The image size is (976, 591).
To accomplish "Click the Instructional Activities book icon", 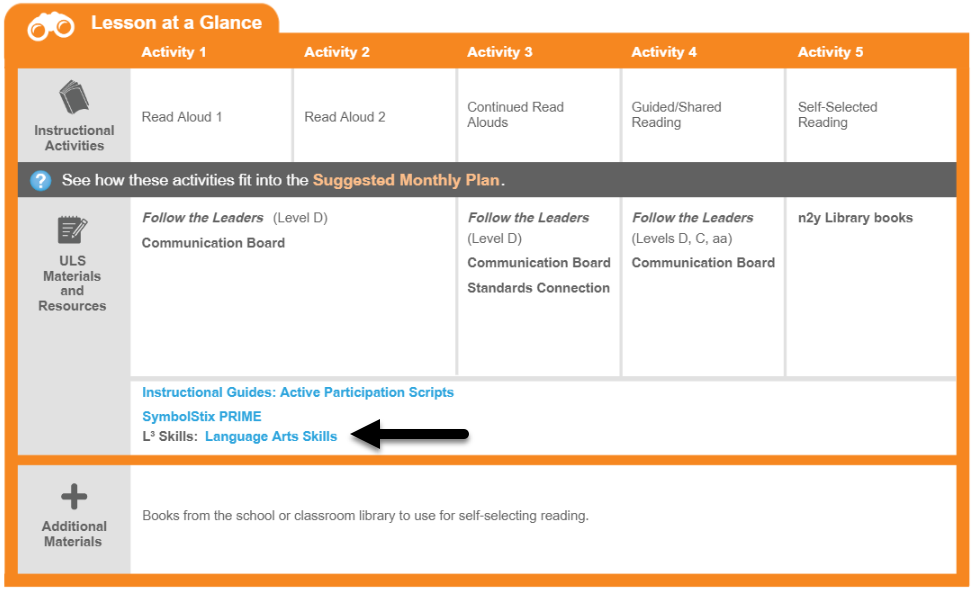I will click(74, 97).
